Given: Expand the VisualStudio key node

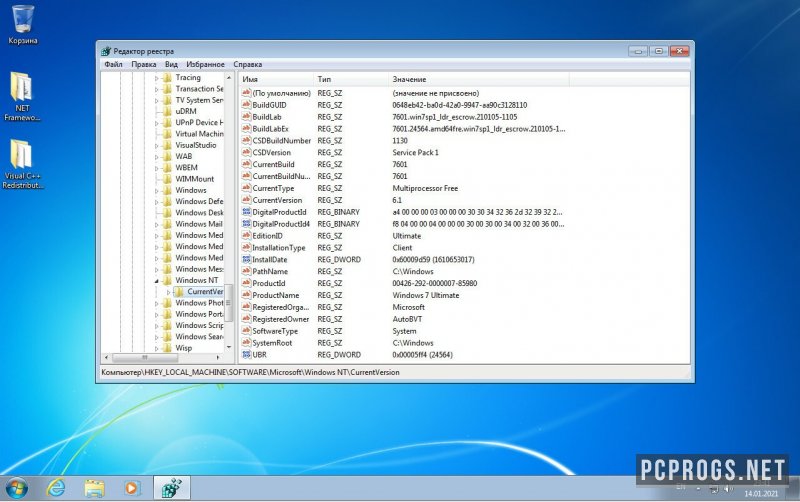Looking at the screenshot, I should click(157, 145).
